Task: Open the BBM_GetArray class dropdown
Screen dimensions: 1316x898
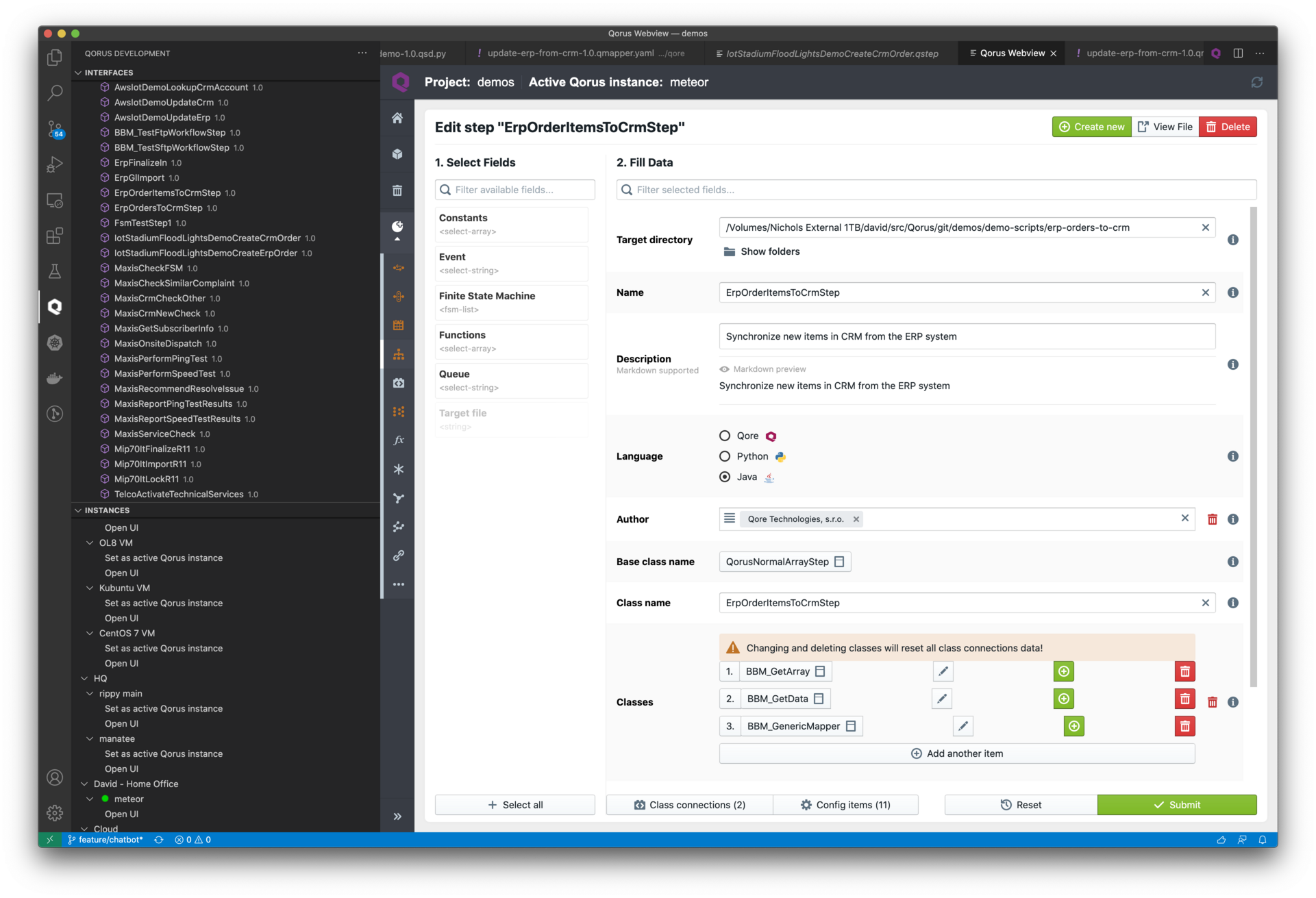Action: pyautogui.click(x=785, y=671)
